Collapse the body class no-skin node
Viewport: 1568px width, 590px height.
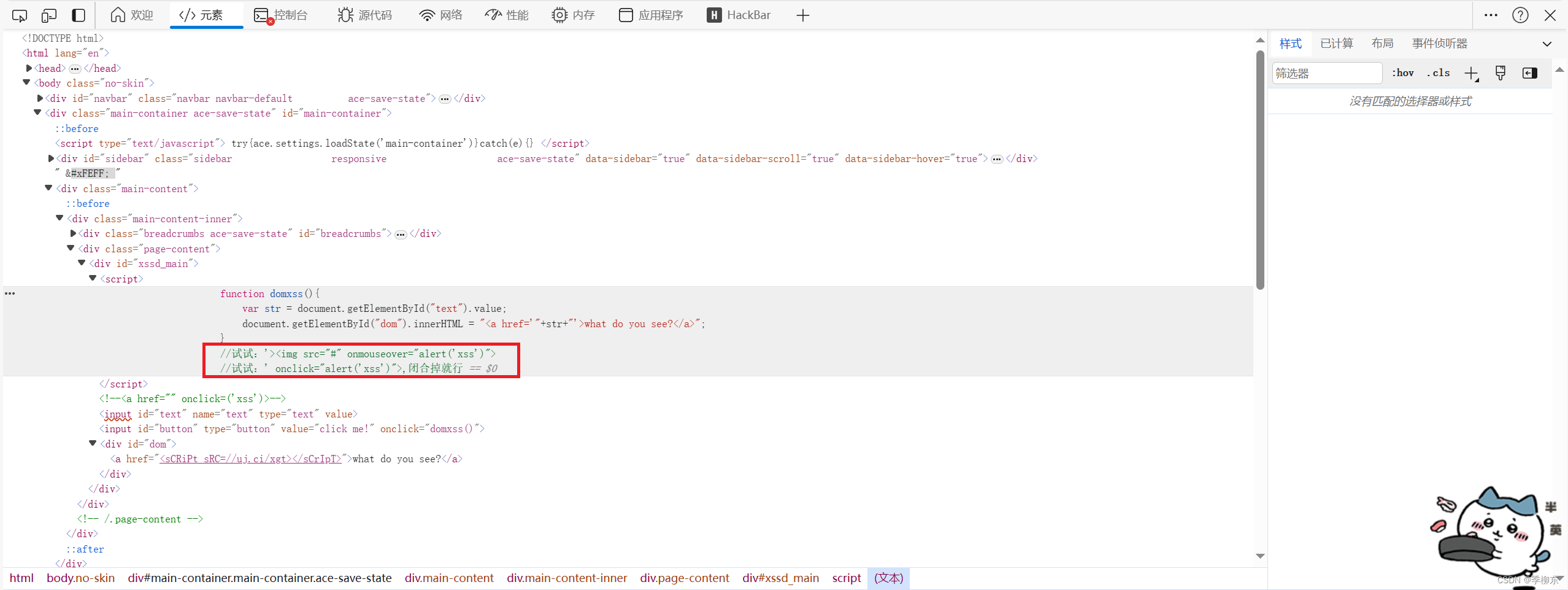click(x=26, y=82)
